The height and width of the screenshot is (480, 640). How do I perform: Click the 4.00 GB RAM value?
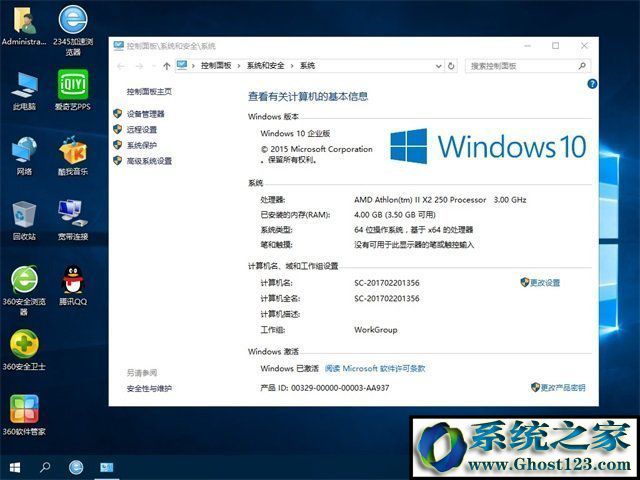[x=395, y=215]
